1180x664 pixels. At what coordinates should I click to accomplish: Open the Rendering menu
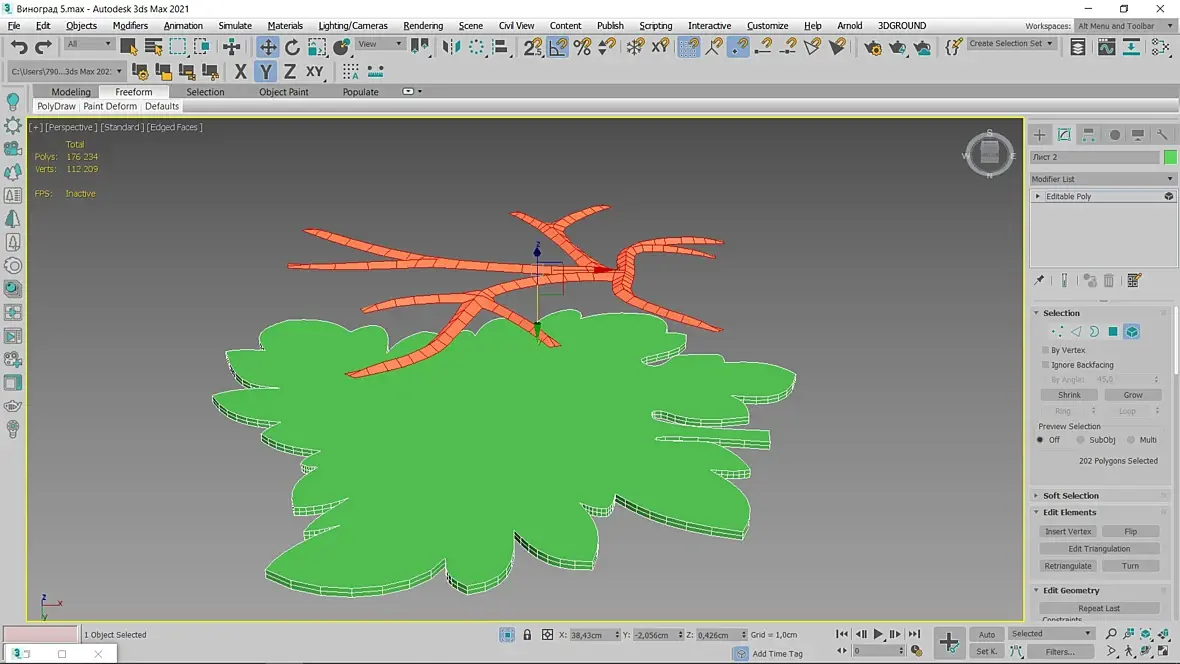point(423,26)
